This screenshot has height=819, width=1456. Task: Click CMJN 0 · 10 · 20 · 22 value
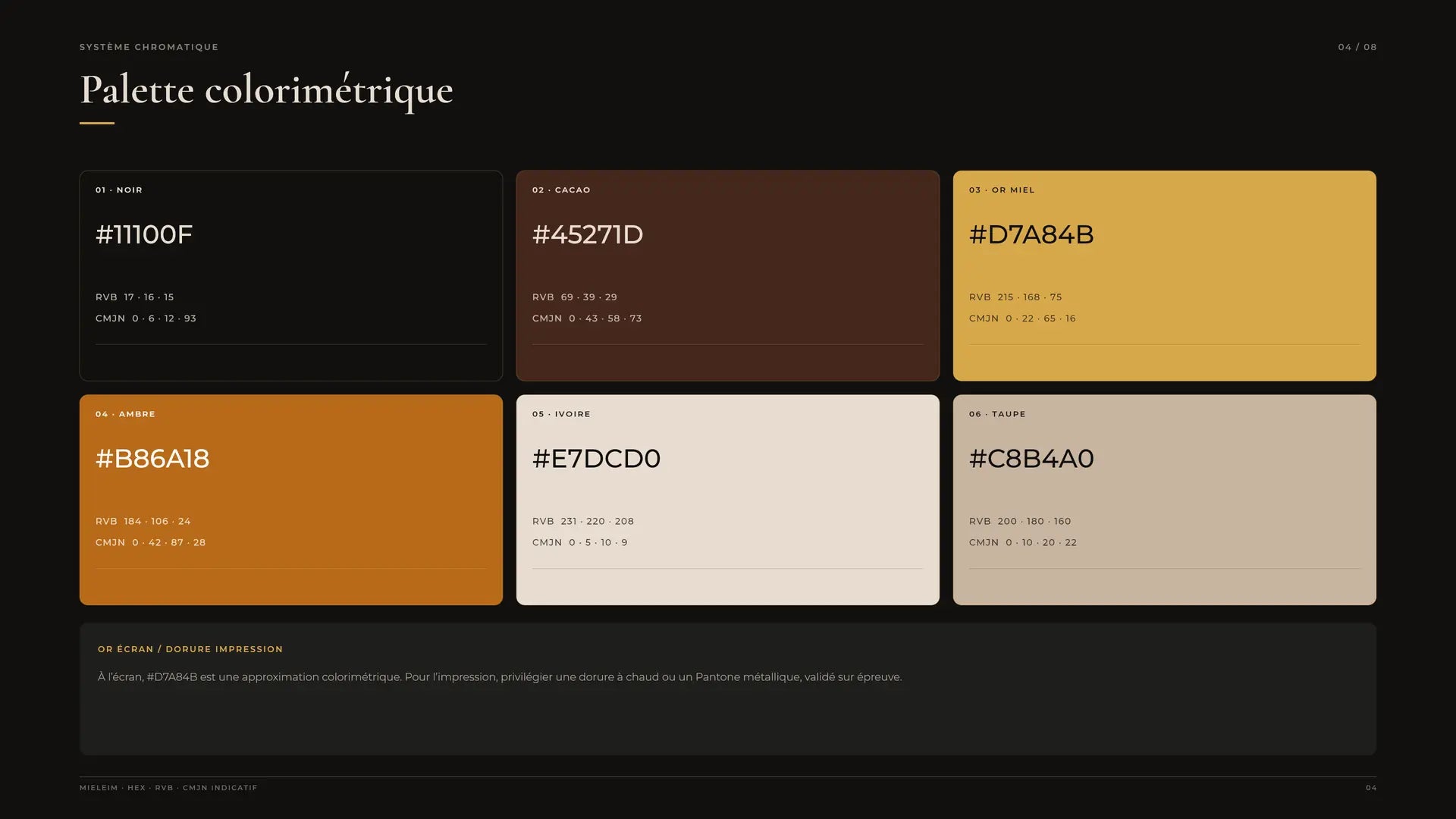(1023, 543)
